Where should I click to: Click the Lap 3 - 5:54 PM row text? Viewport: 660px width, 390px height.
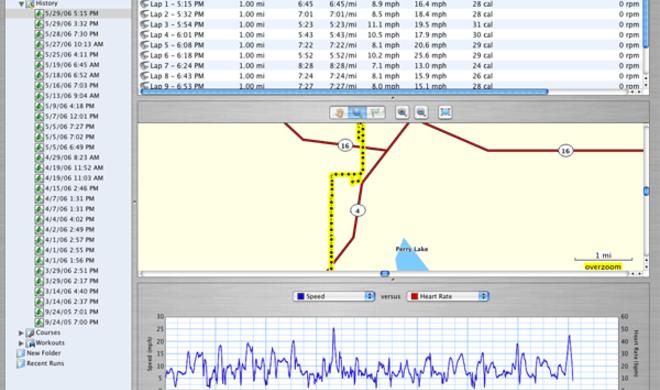[177, 24]
